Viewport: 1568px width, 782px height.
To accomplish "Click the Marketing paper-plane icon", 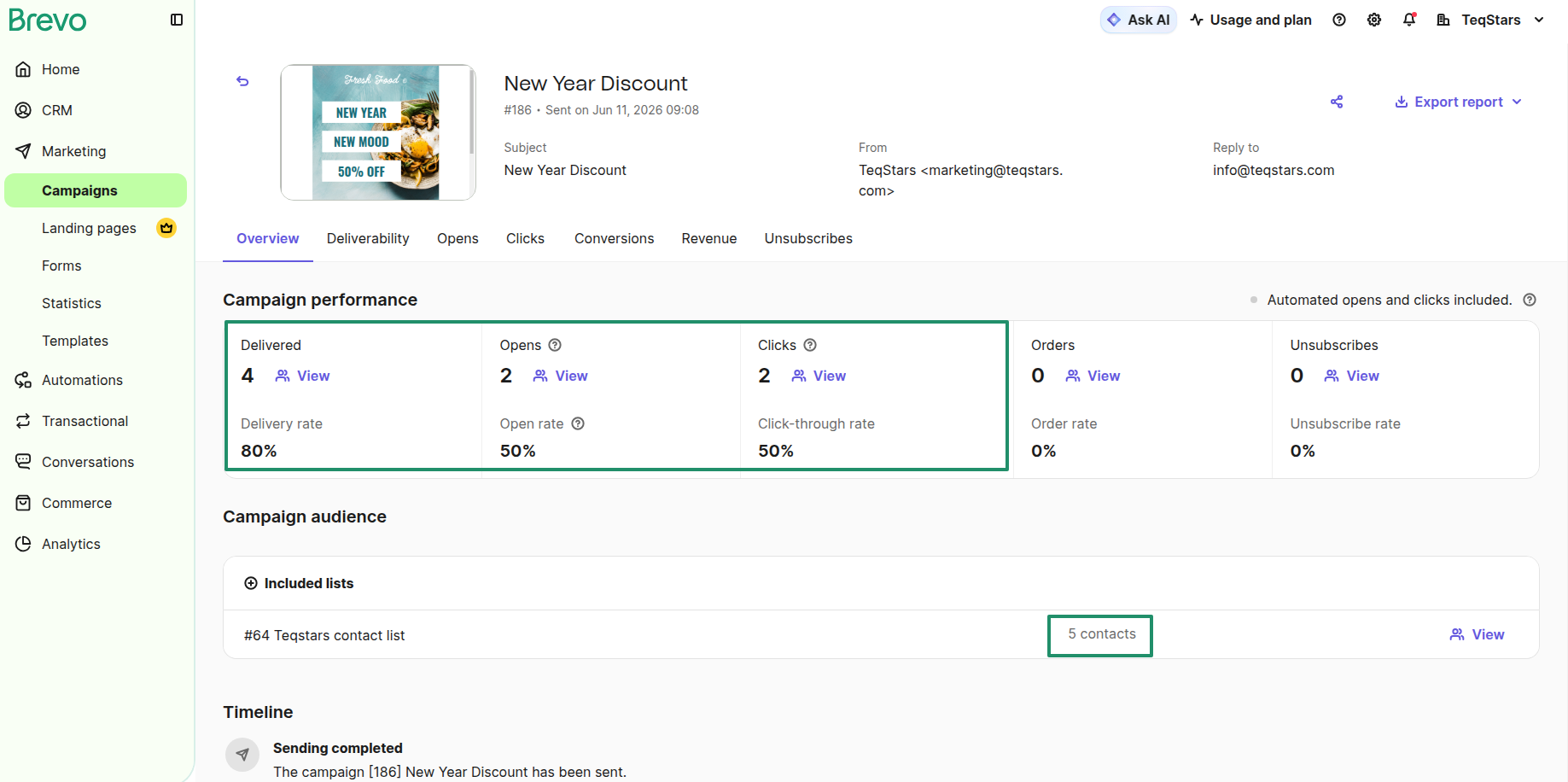I will (x=23, y=151).
